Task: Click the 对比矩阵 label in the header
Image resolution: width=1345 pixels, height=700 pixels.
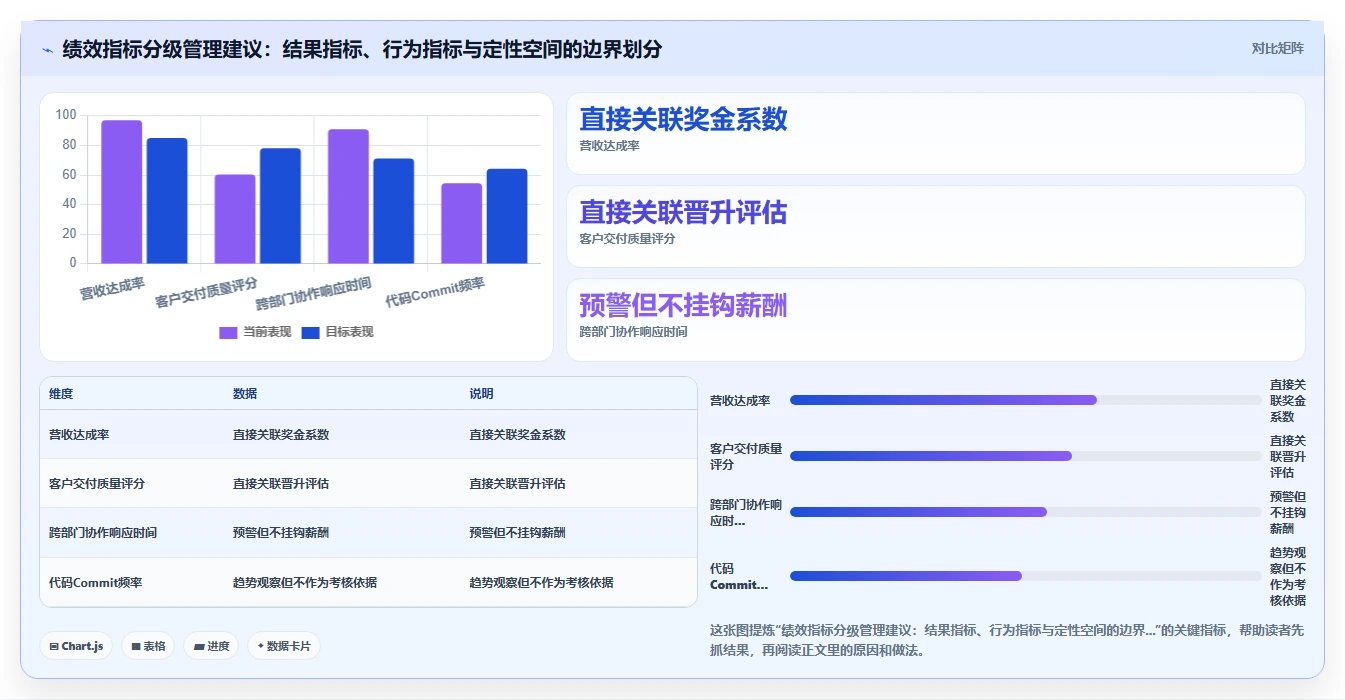Action: pos(1277,48)
